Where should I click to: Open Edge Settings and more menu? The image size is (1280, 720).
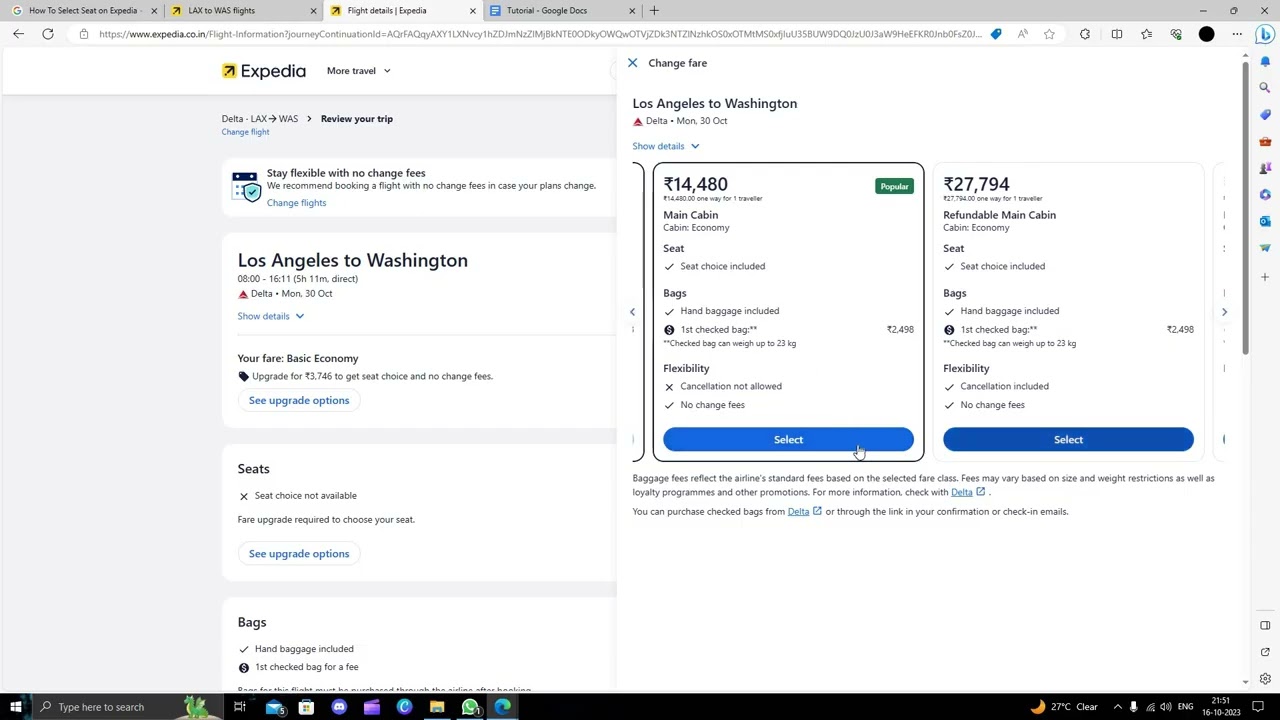click(1237, 34)
